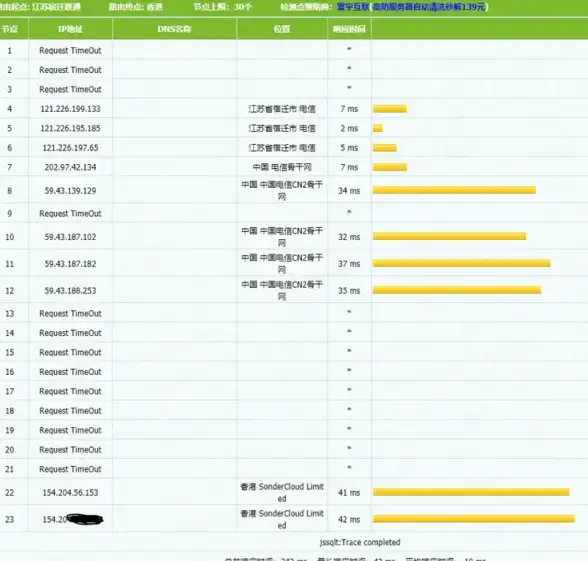Click Request TimeOut in row 14
The height and width of the screenshot is (561, 588).
[70, 333]
